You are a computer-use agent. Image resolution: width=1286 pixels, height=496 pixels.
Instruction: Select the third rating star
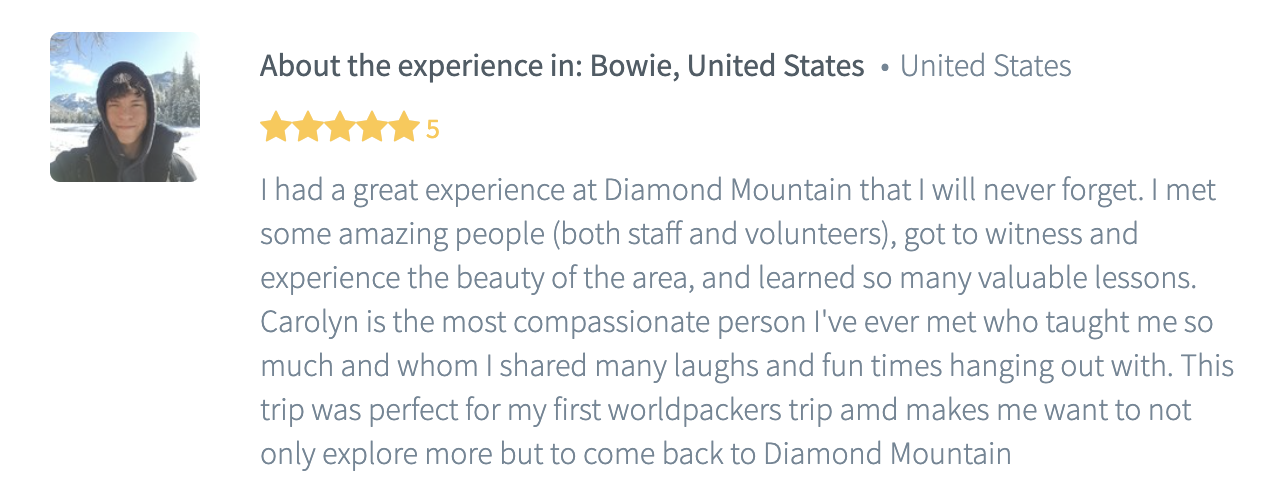click(x=339, y=128)
